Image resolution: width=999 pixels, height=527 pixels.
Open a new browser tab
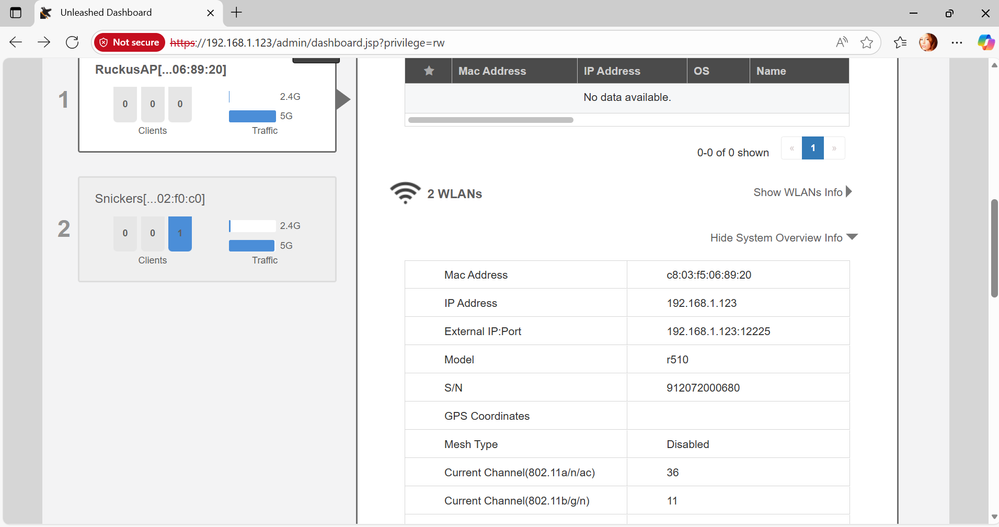(236, 12)
